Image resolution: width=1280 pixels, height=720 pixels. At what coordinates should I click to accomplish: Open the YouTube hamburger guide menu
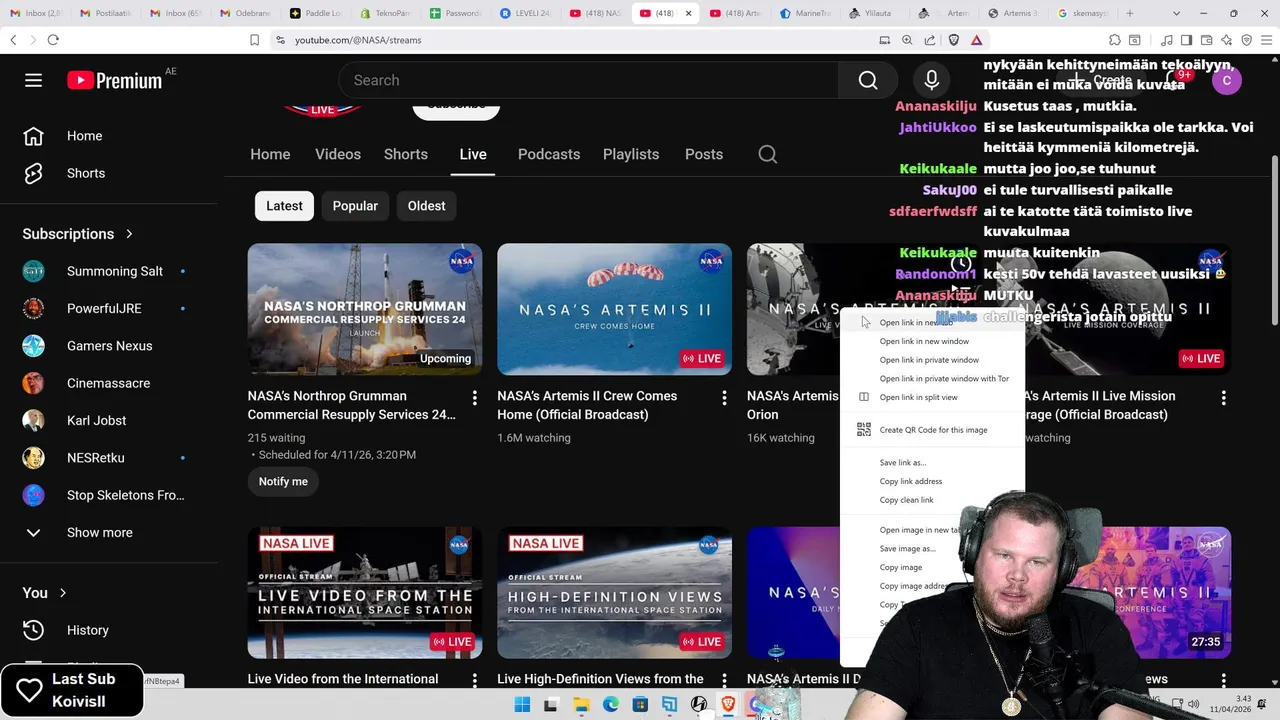(34, 80)
